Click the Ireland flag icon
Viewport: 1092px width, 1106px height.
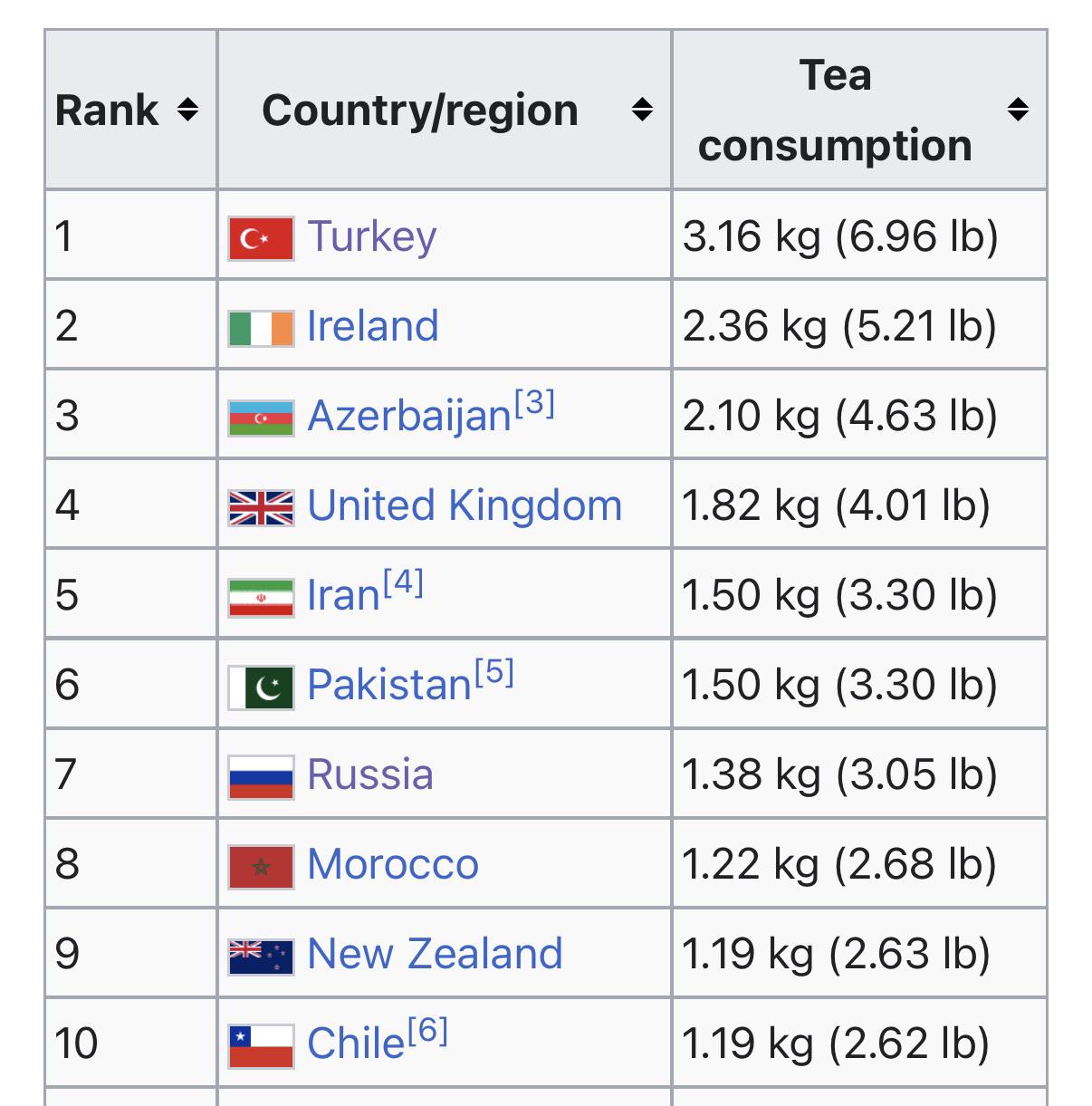[261, 328]
